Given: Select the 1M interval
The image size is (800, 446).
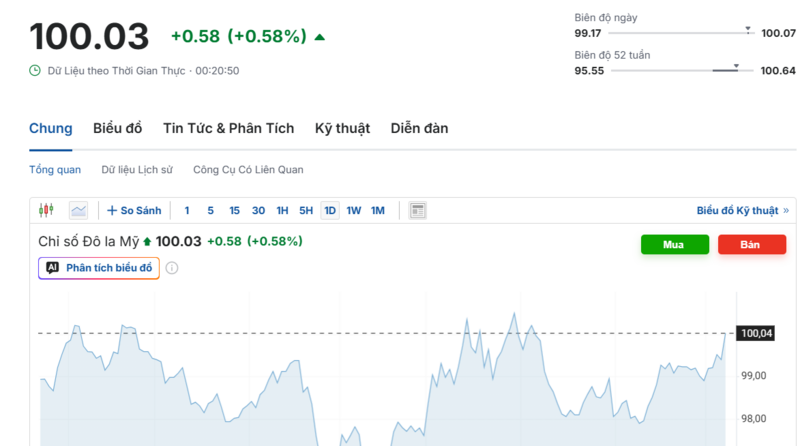Looking at the screenshot, I should 378,210.
